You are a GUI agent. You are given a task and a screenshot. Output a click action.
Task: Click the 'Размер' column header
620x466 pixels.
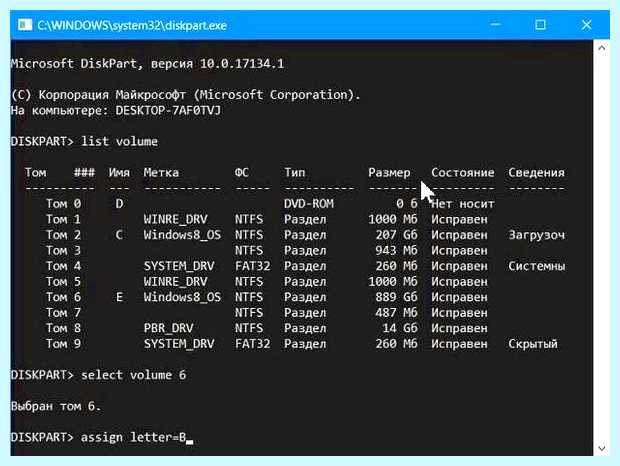389,173
